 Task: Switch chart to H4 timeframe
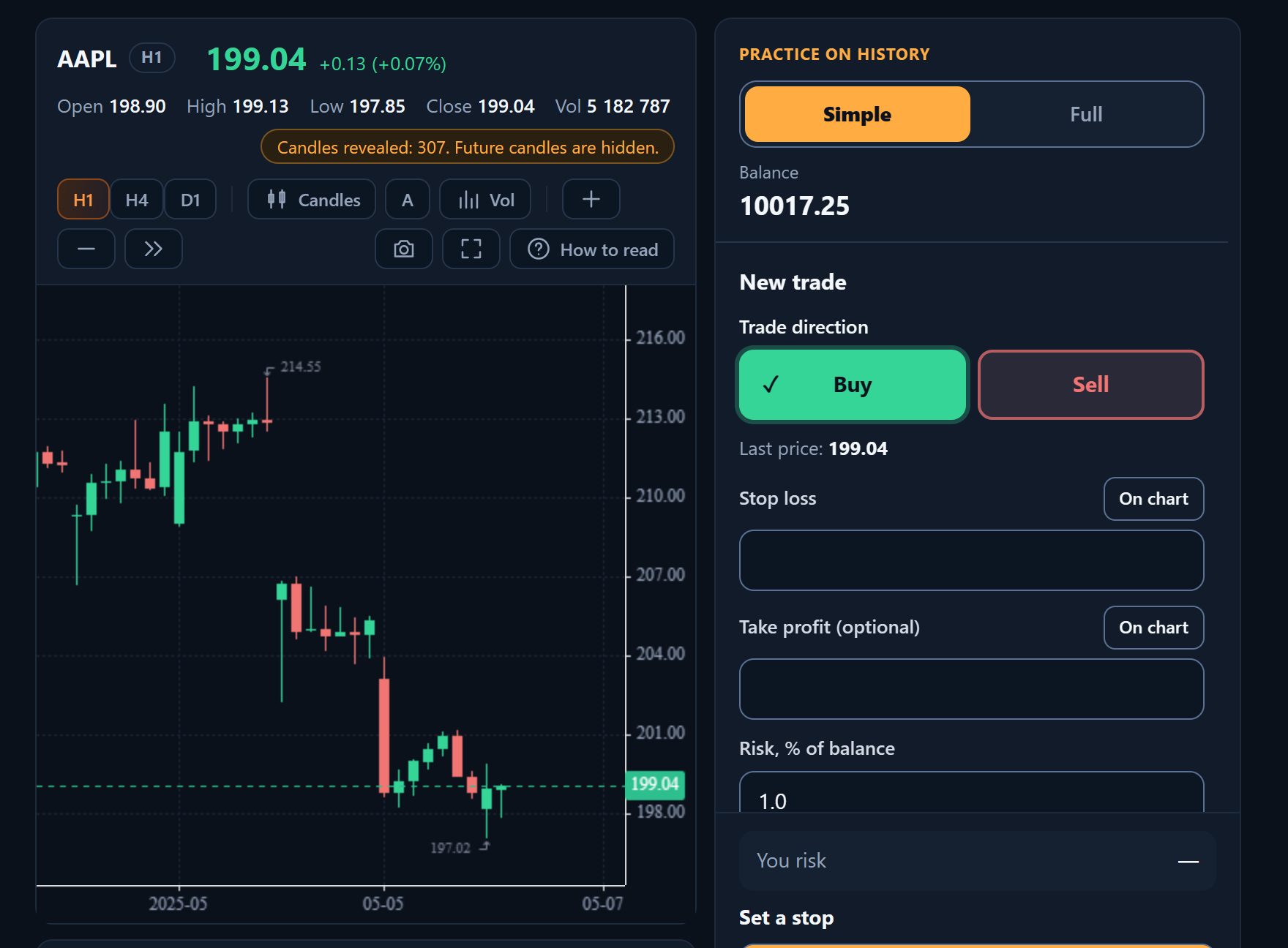(x=137, y=199)
